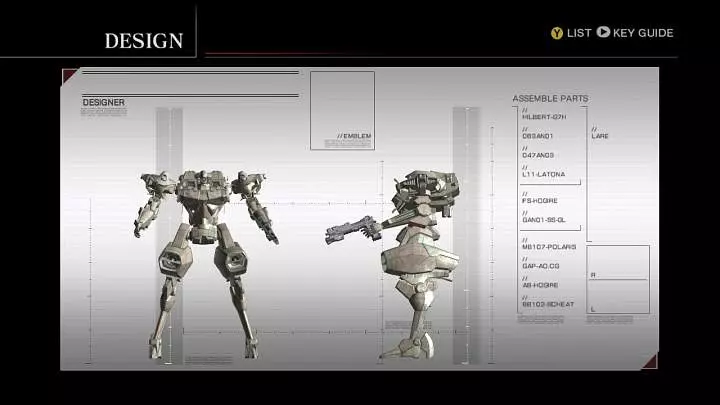
Task: Select the LARE part entry
Action: pos(600,136)
